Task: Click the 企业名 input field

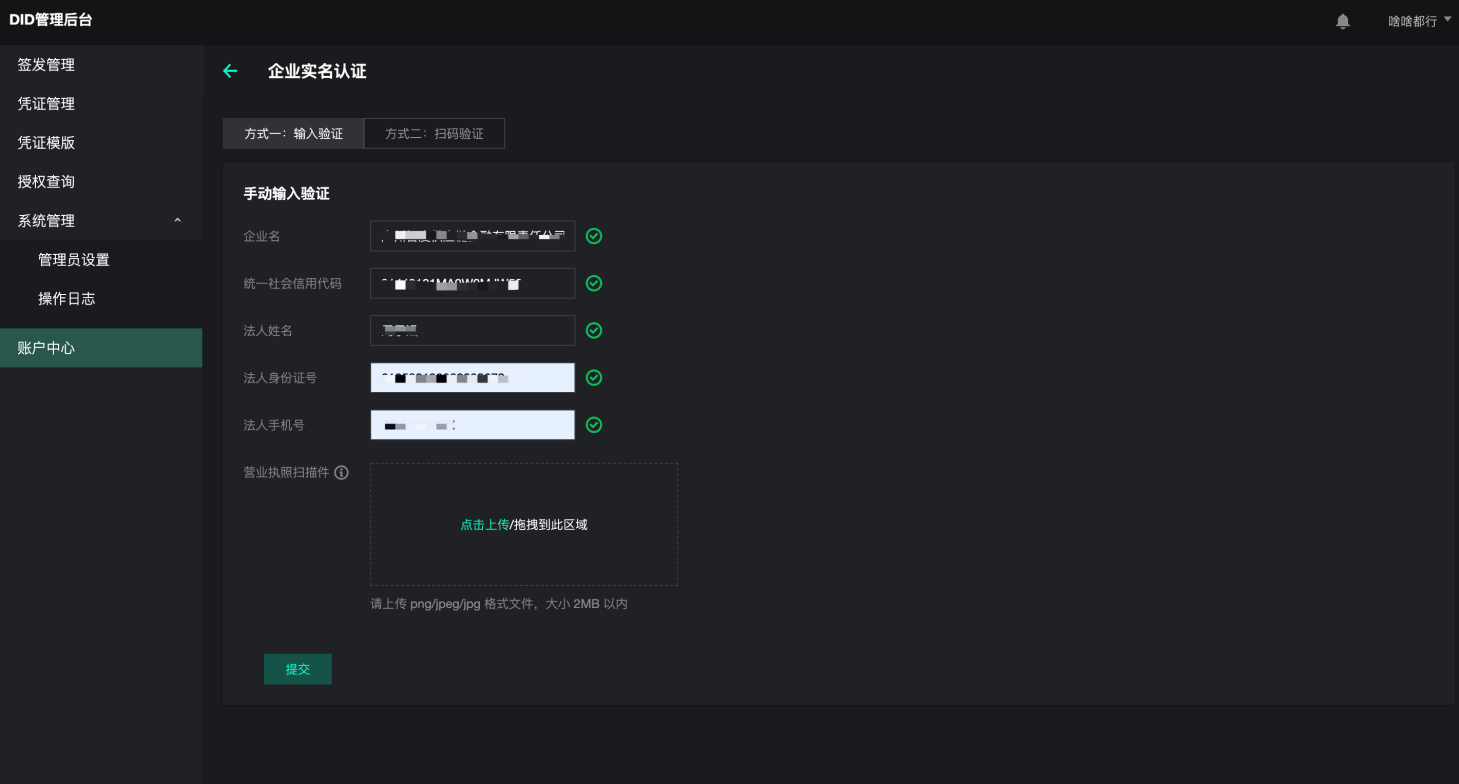Action: (x=472, y=236)
